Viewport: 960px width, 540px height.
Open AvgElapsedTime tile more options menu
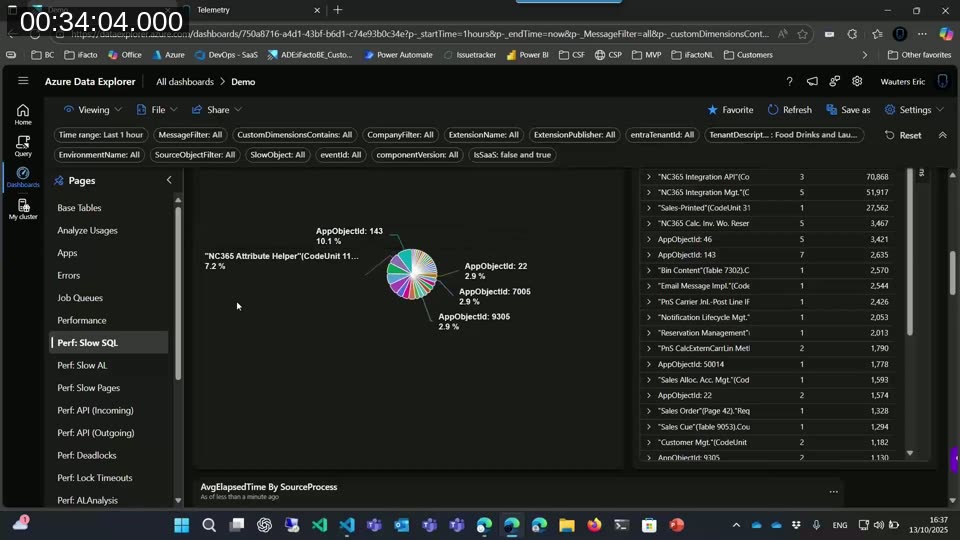pos(833,492)
